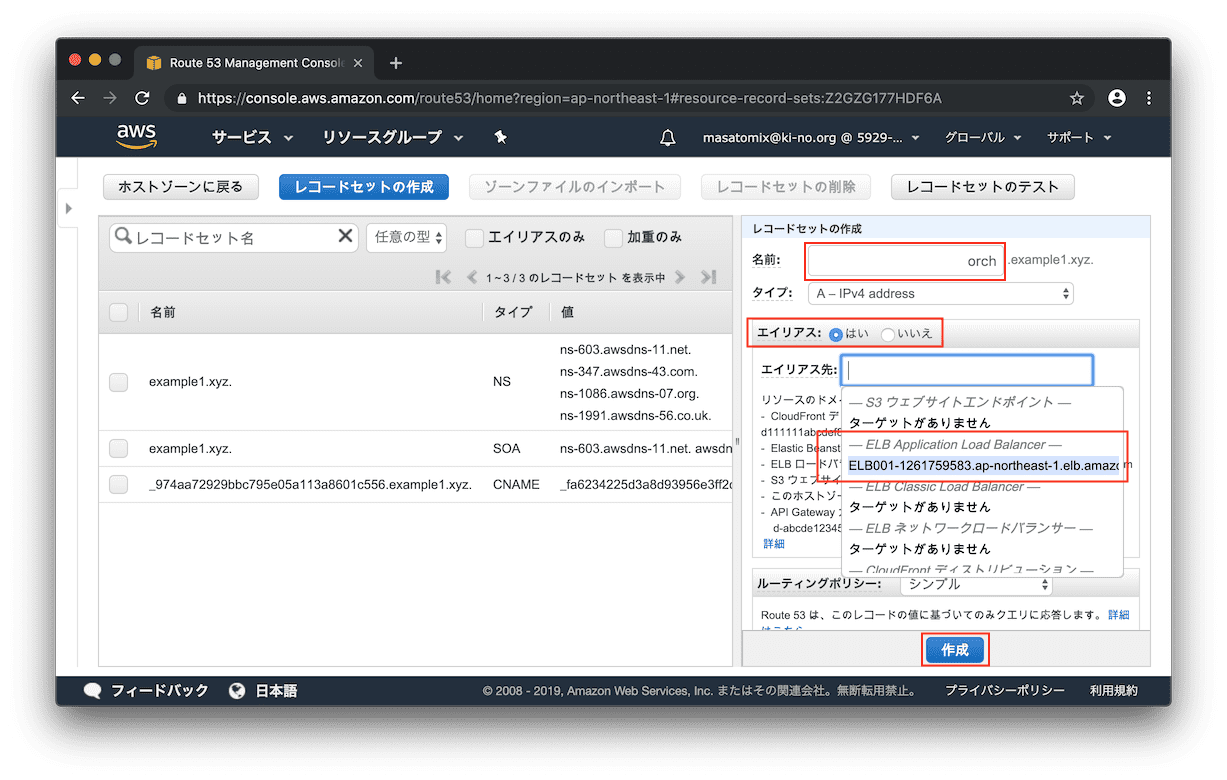1227x780 pixels.
Task: Open the リソースグループ menu
Action: coord(393,137)
